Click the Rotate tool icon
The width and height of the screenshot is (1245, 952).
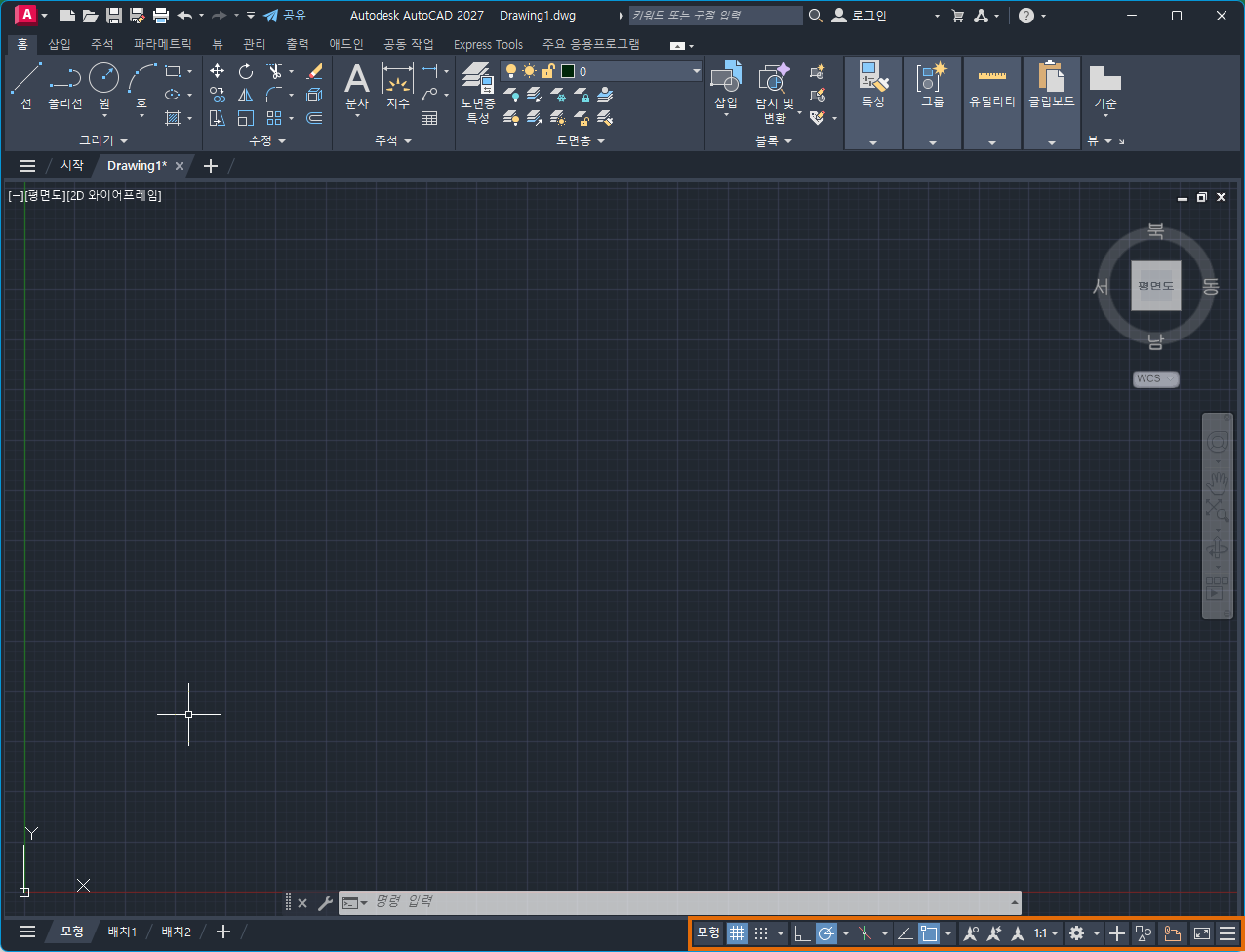tap(246, 71)
